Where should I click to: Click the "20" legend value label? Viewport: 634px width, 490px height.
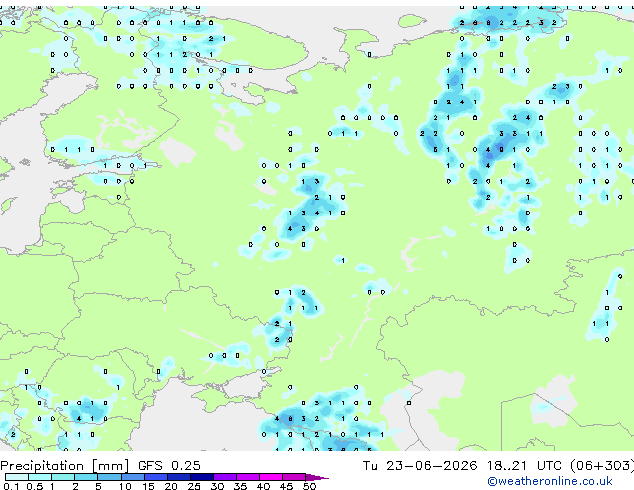(x=171, y=486)
